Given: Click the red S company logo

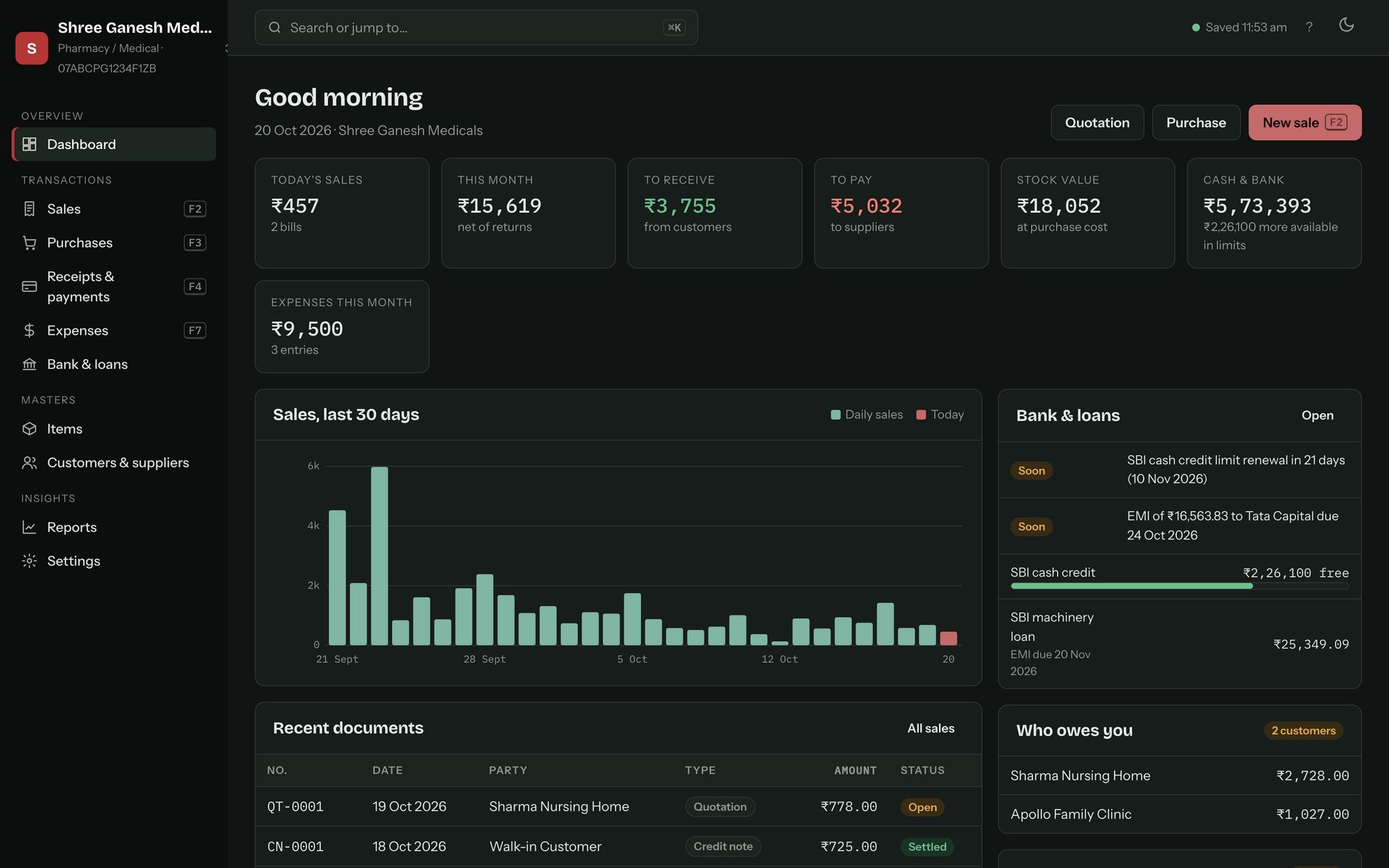Looking at the screenshot, I should 32,48.
